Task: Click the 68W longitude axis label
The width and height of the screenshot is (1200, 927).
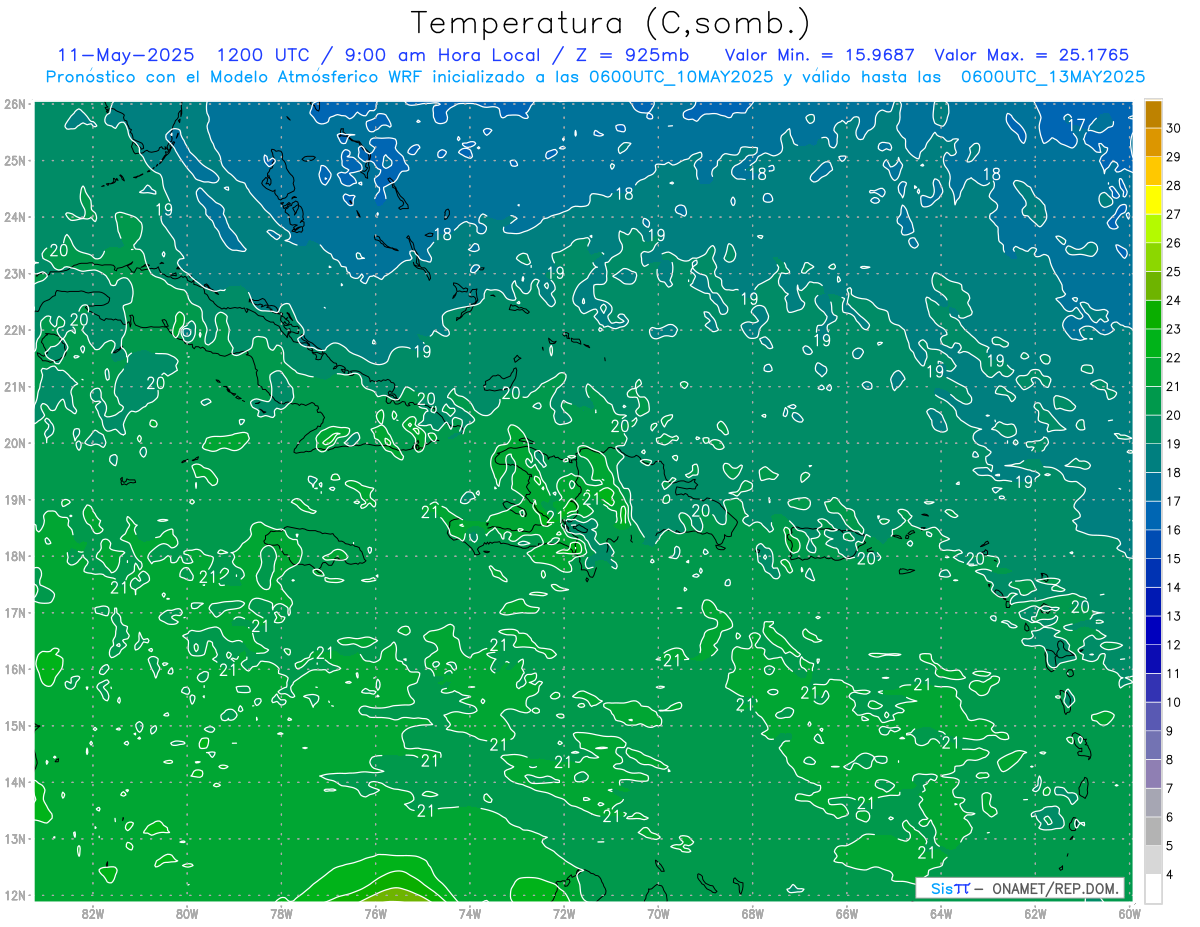Action: (752, 913)
